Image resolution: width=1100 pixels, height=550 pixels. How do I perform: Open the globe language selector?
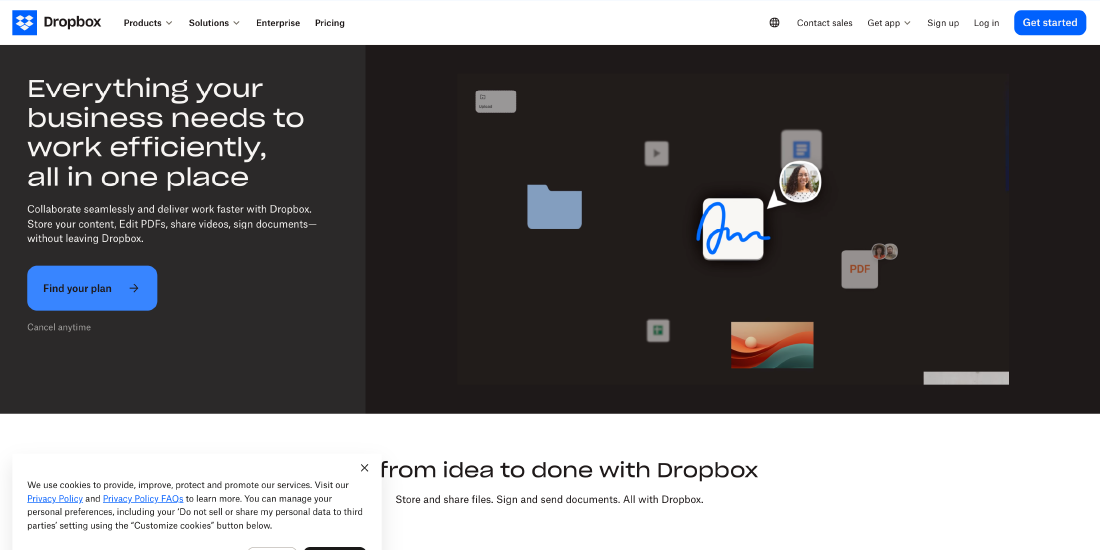(x=774, y=23)
